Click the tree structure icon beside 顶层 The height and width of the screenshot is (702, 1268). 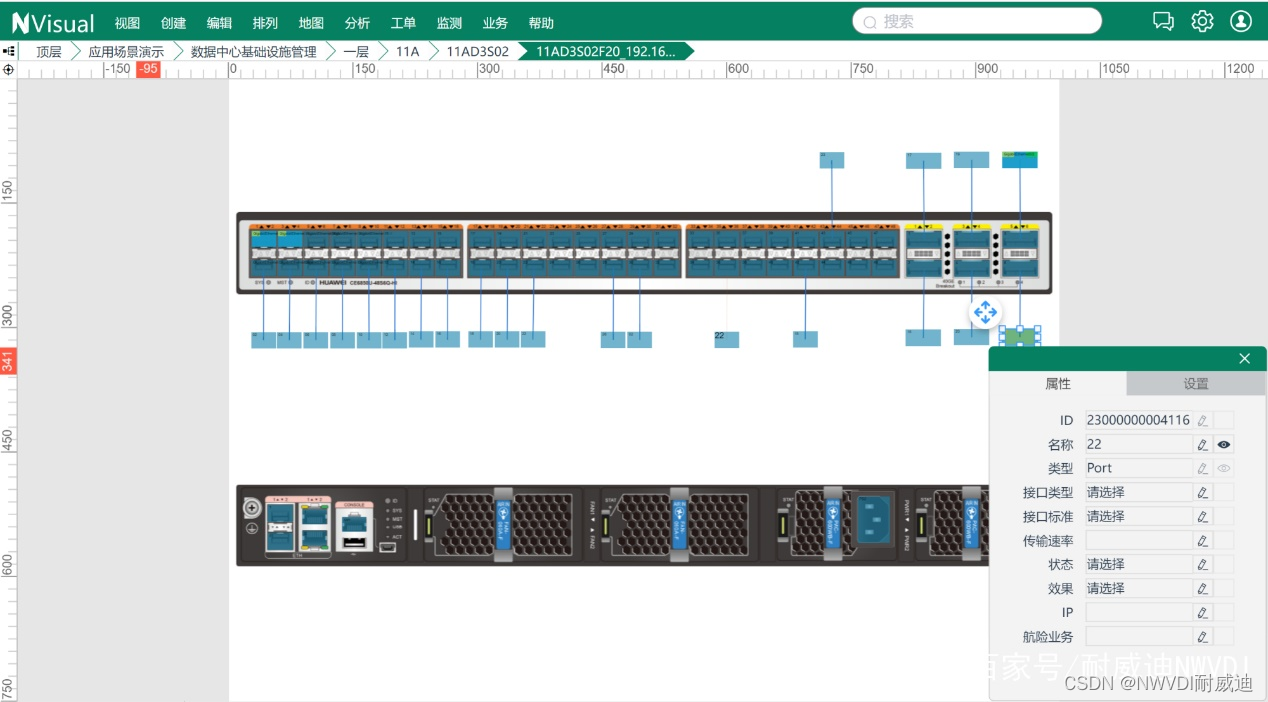click(9, 51)
